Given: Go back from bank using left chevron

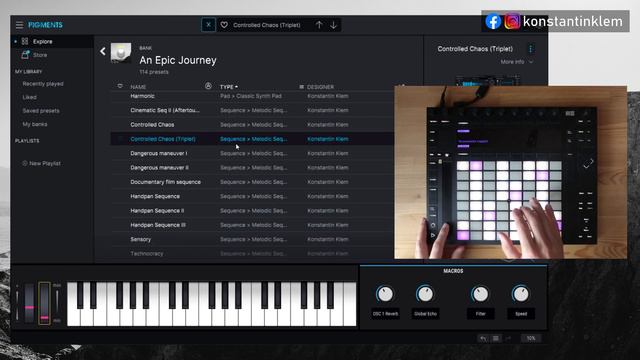Looking at the screenshot, I should [103, 51].
